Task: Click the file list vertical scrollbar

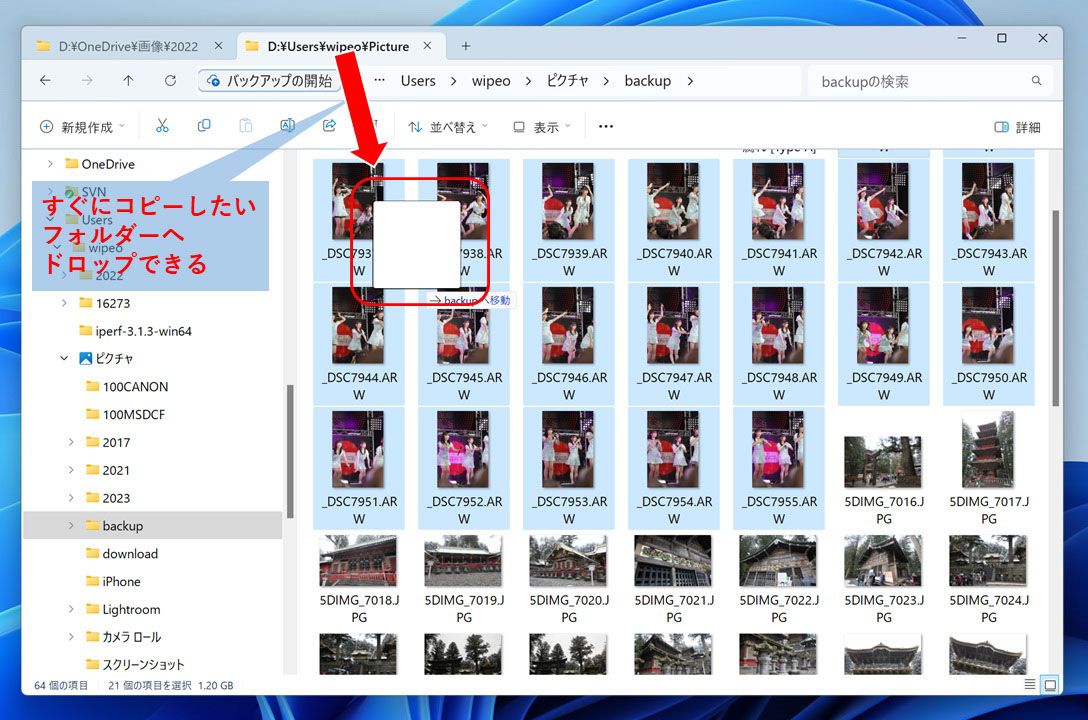Action: click(x=1055, y=308)
